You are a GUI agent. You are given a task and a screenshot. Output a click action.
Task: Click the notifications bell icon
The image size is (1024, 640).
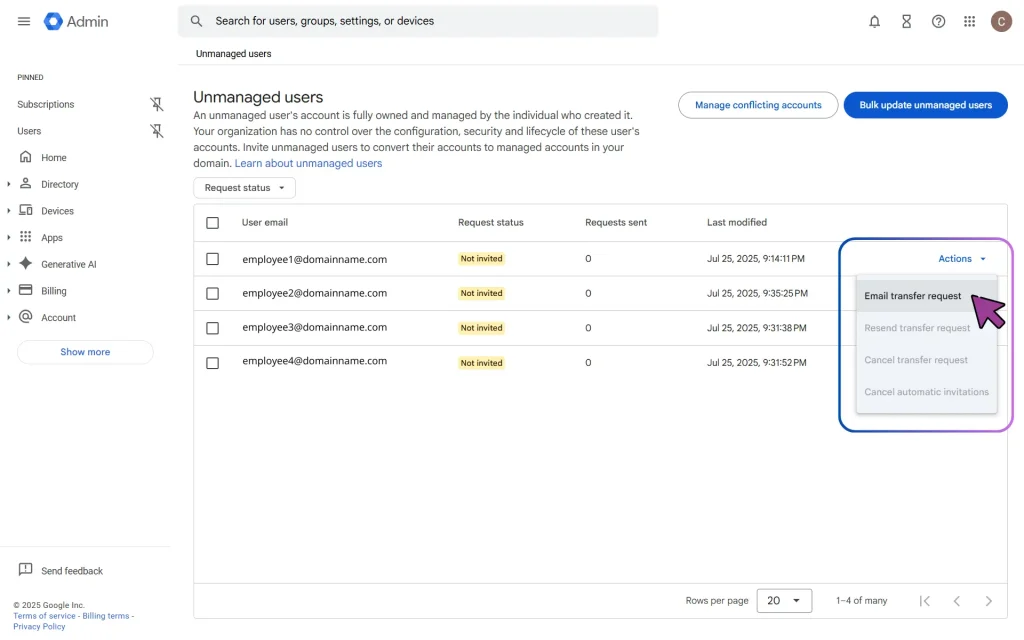pos(875,21)
